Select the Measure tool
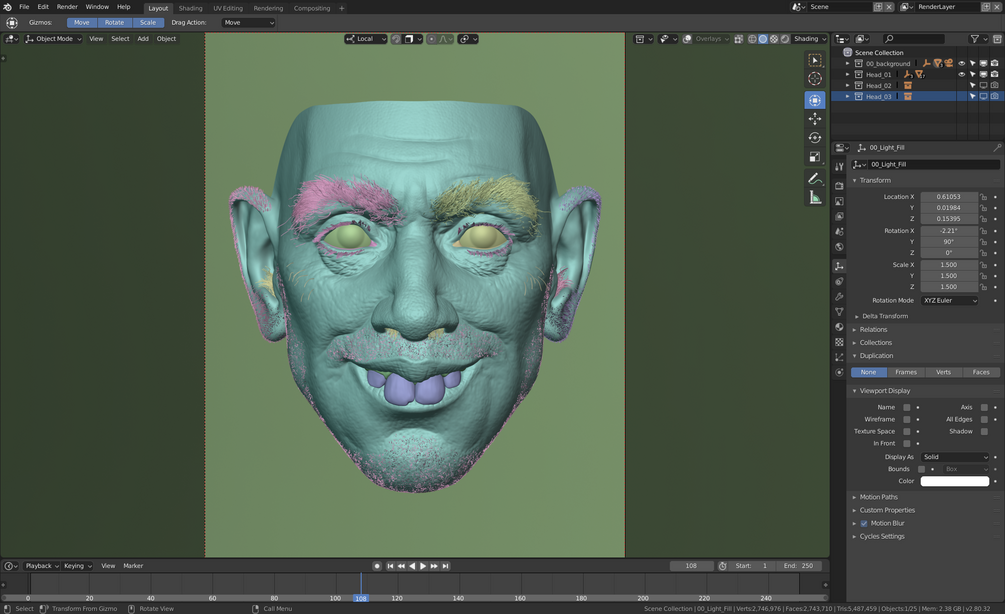Viewport: 1005px width, 614px height. [x=815, y=197]
